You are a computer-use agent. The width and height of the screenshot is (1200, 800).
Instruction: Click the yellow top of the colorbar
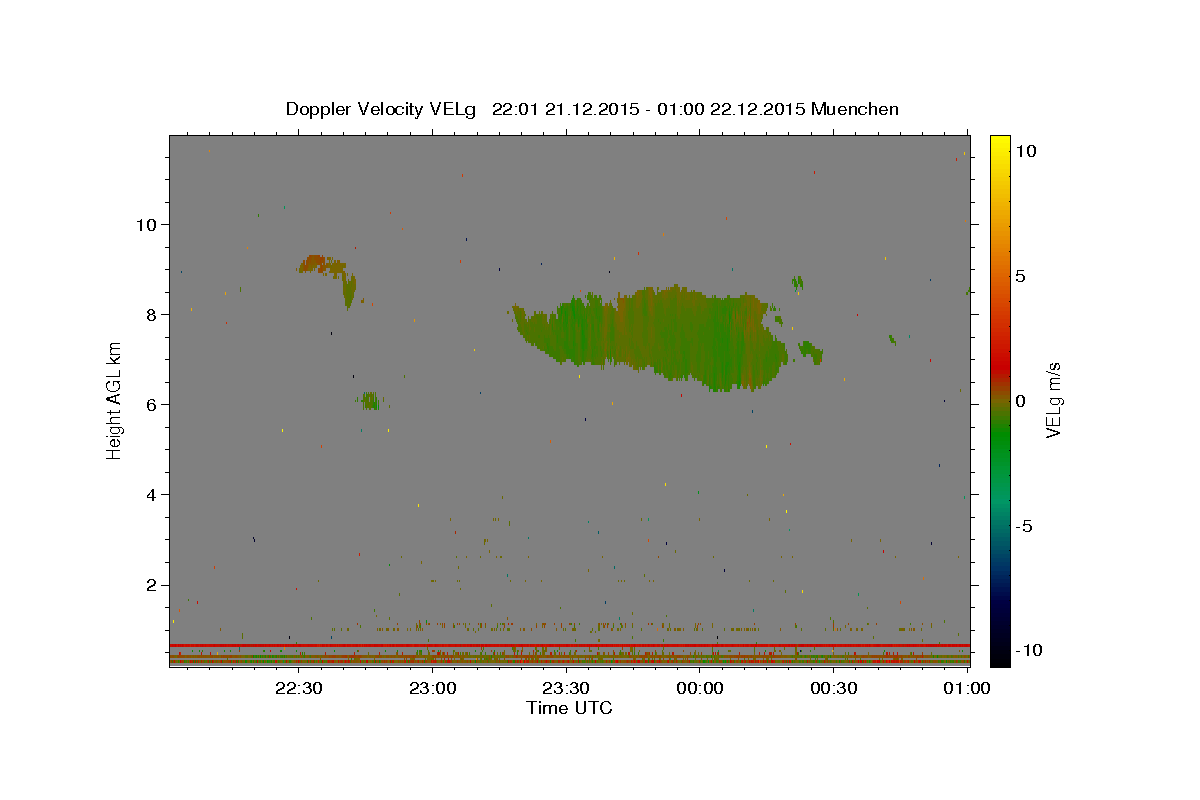999,145
